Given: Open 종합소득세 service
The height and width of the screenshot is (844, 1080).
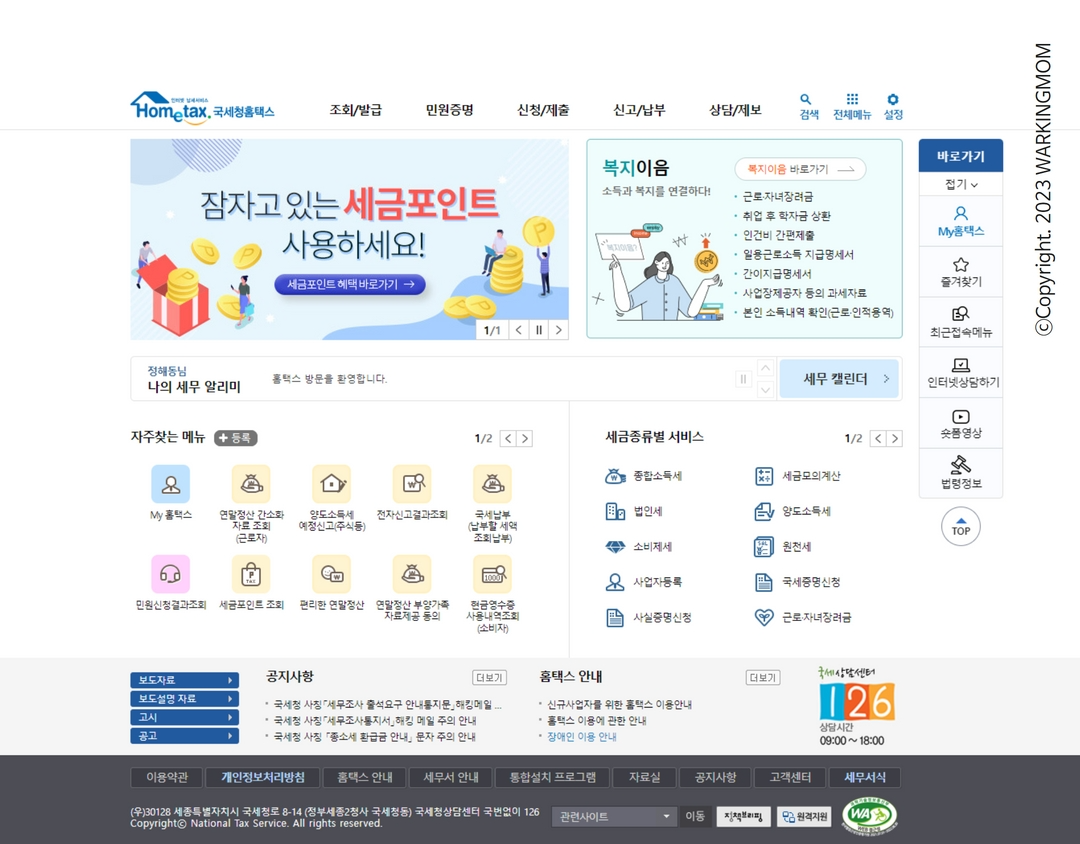Looking at the screenshot, I should click(643, 476).
